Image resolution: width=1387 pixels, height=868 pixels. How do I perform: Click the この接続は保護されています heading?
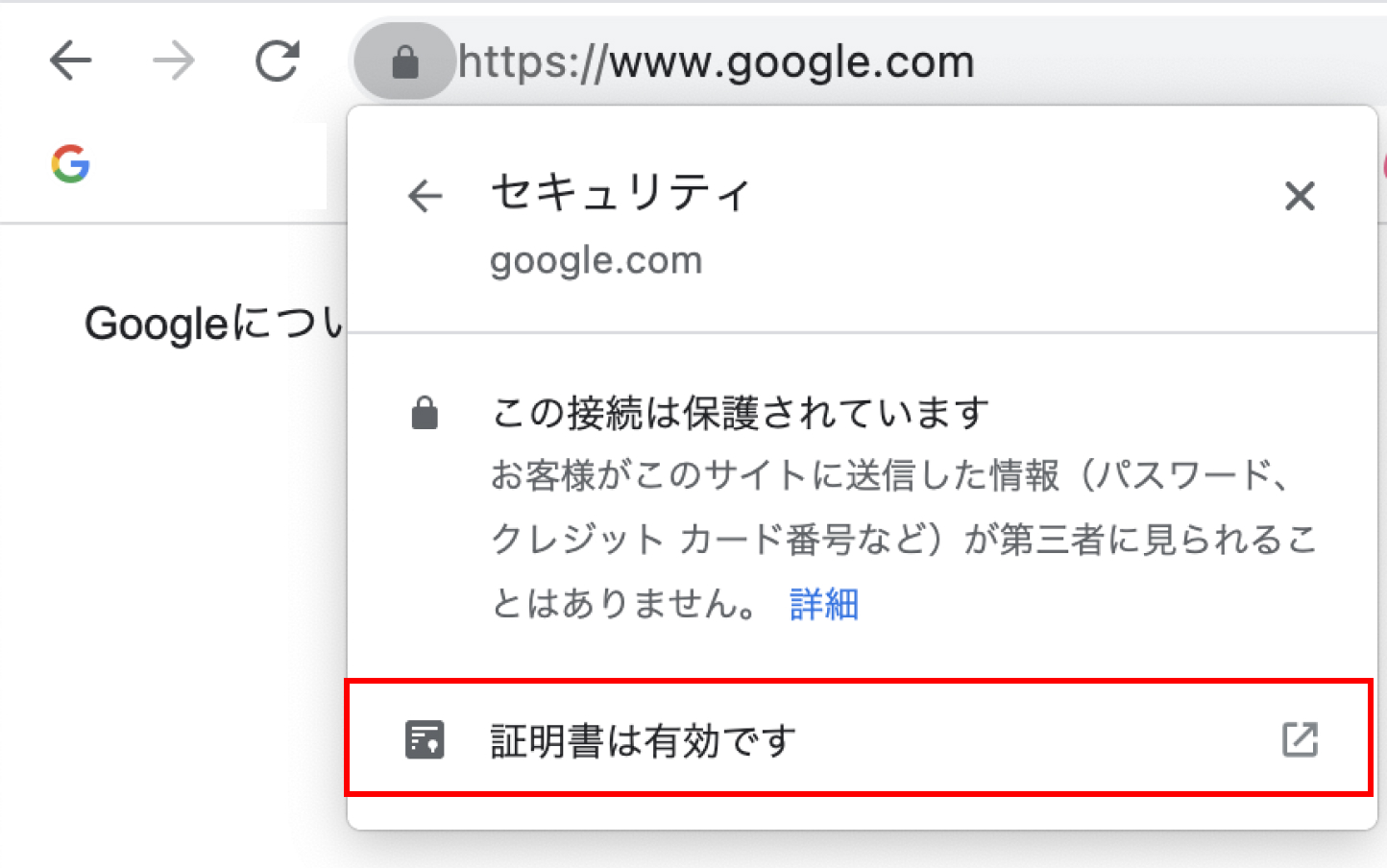click(x=740, y=413)
